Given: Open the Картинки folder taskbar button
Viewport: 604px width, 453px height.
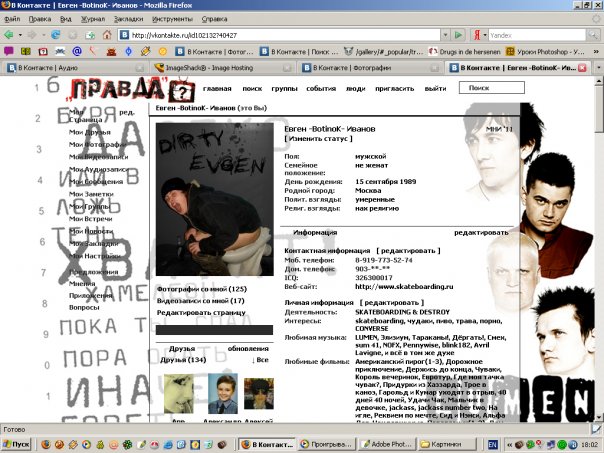Looking at the screenshot, I should 447,445.
